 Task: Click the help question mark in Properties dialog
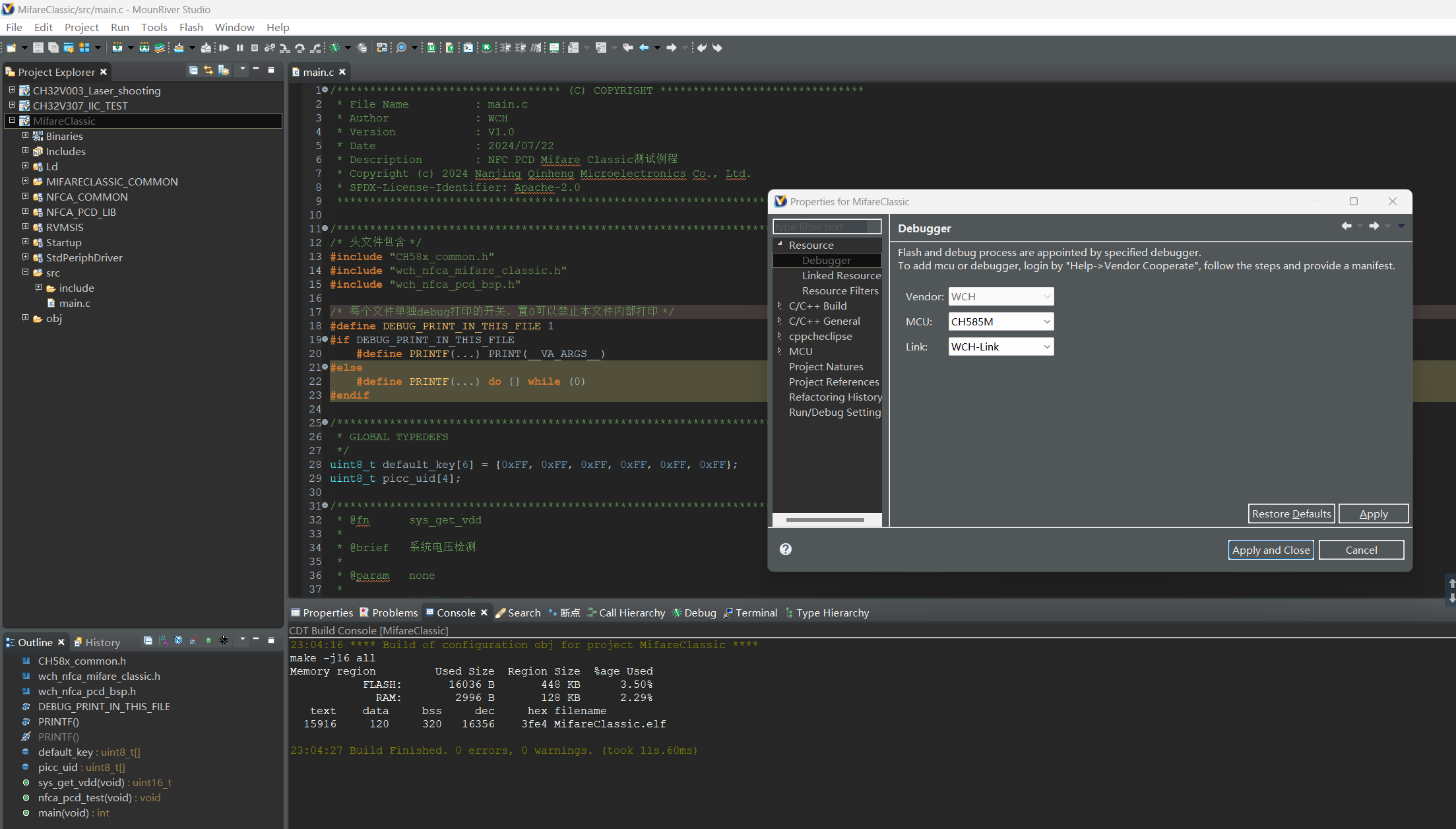(x=785, y=549)
